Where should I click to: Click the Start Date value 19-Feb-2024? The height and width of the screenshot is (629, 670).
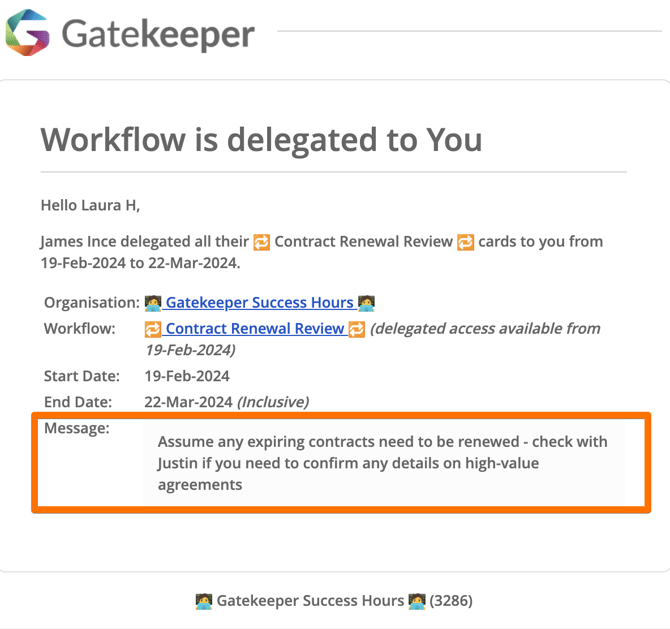click(x=187, y=376)
